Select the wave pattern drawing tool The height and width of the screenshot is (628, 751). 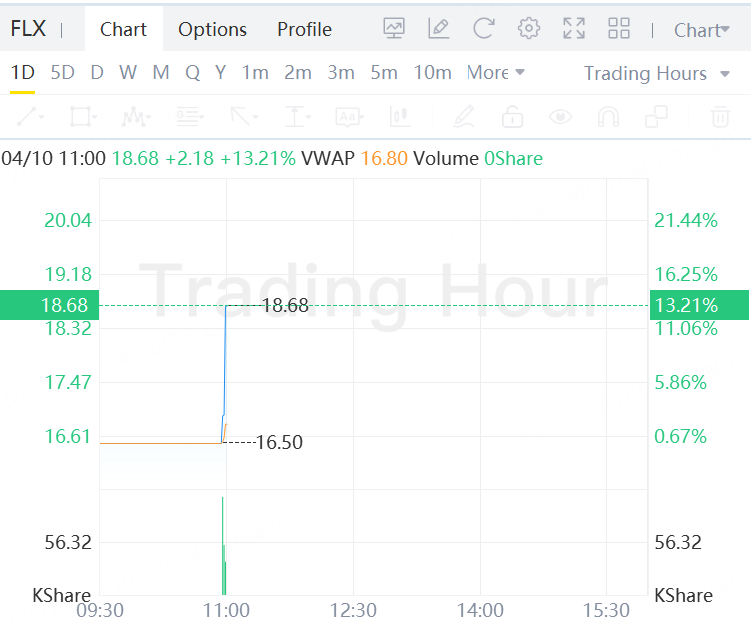pos(136,117)
